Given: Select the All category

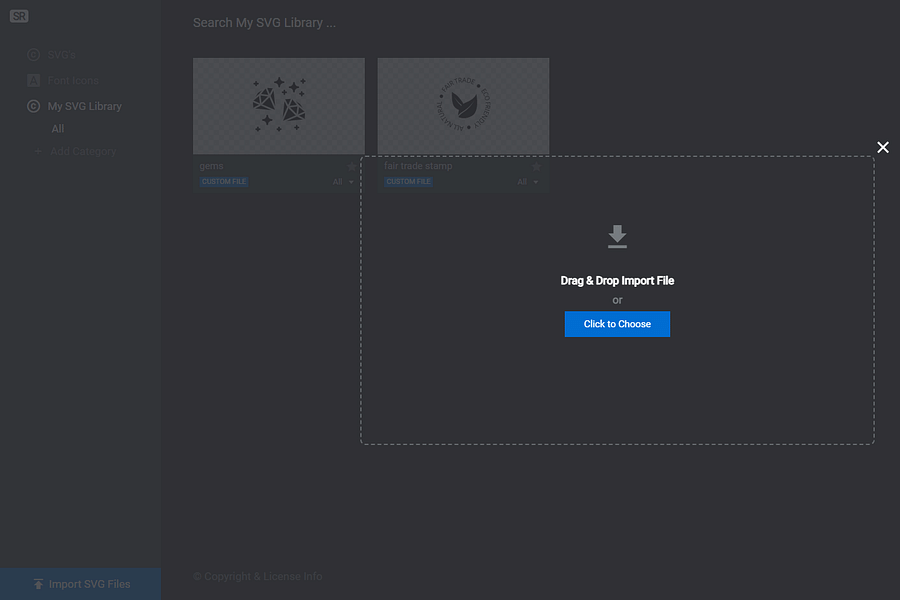Looking at the screenshot, I should click(58, 129).
